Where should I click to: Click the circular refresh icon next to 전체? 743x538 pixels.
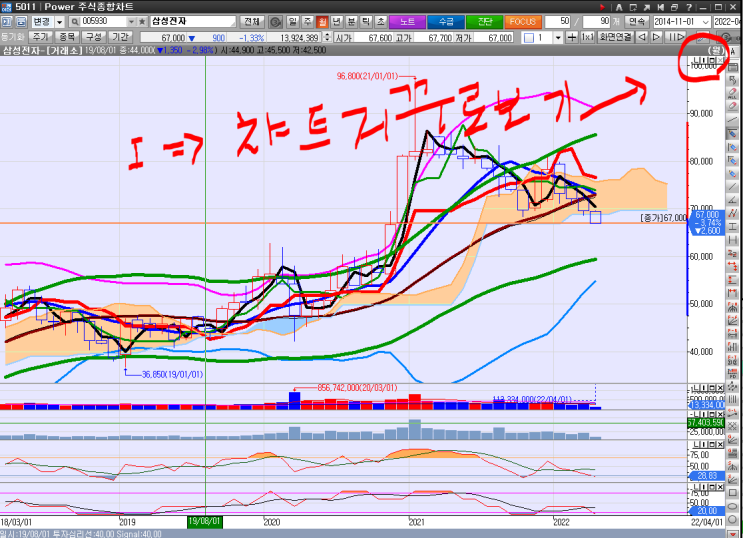pos(275,22)
